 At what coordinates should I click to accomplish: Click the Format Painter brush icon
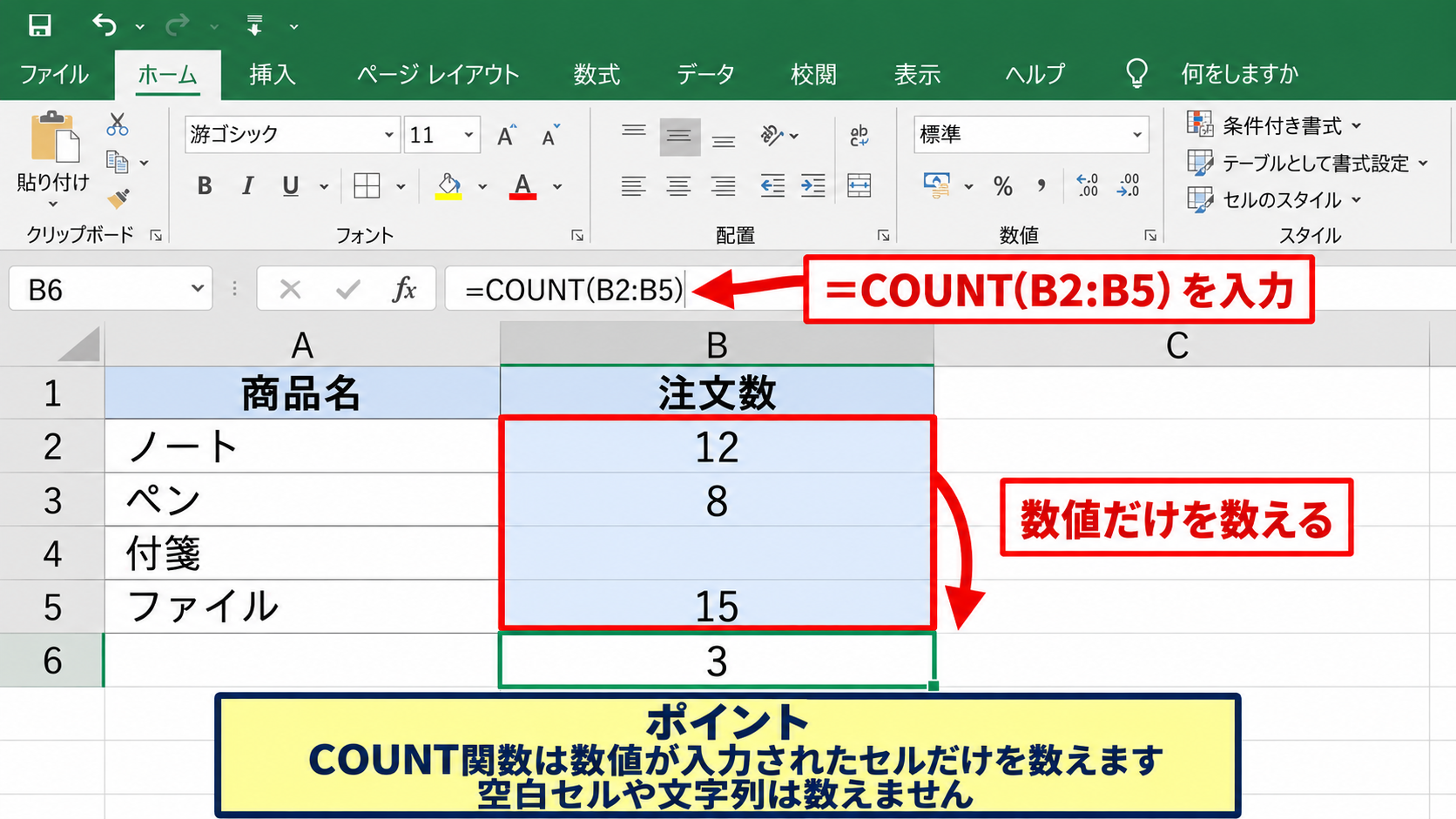[x=118, y=199]
